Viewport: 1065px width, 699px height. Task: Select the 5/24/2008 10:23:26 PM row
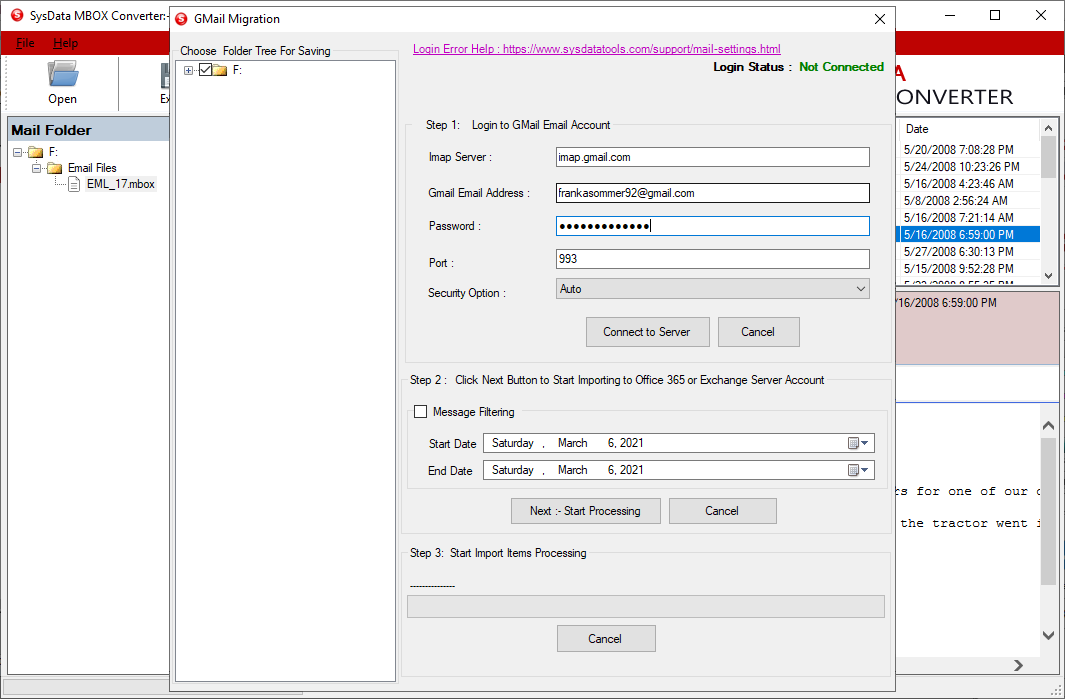(x=970, y=166)
